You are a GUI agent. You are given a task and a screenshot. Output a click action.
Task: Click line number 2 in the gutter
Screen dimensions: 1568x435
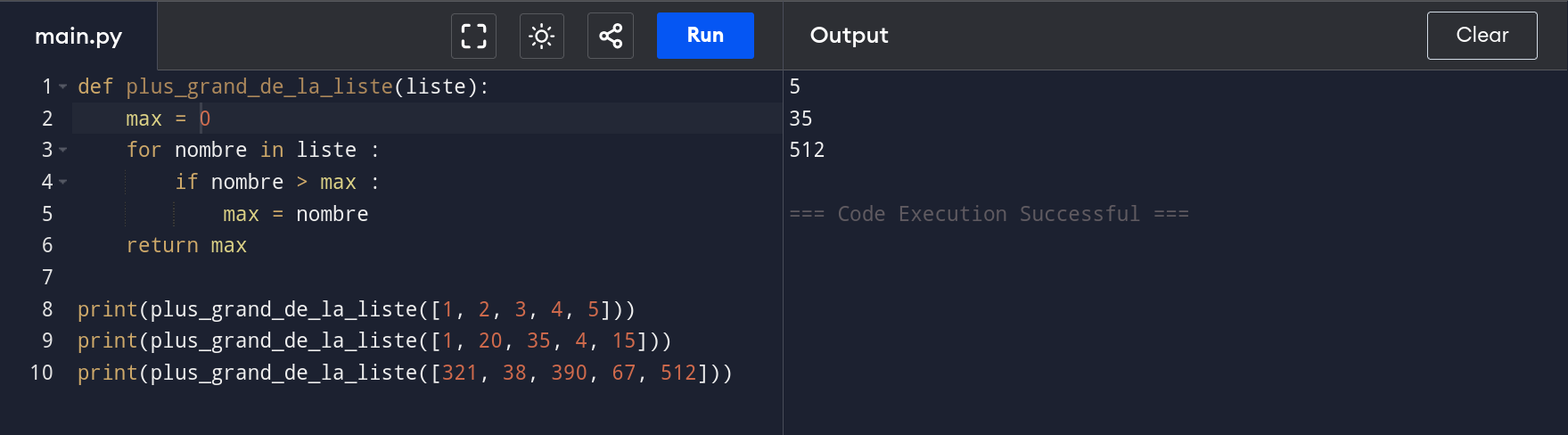tap(47, 119)
